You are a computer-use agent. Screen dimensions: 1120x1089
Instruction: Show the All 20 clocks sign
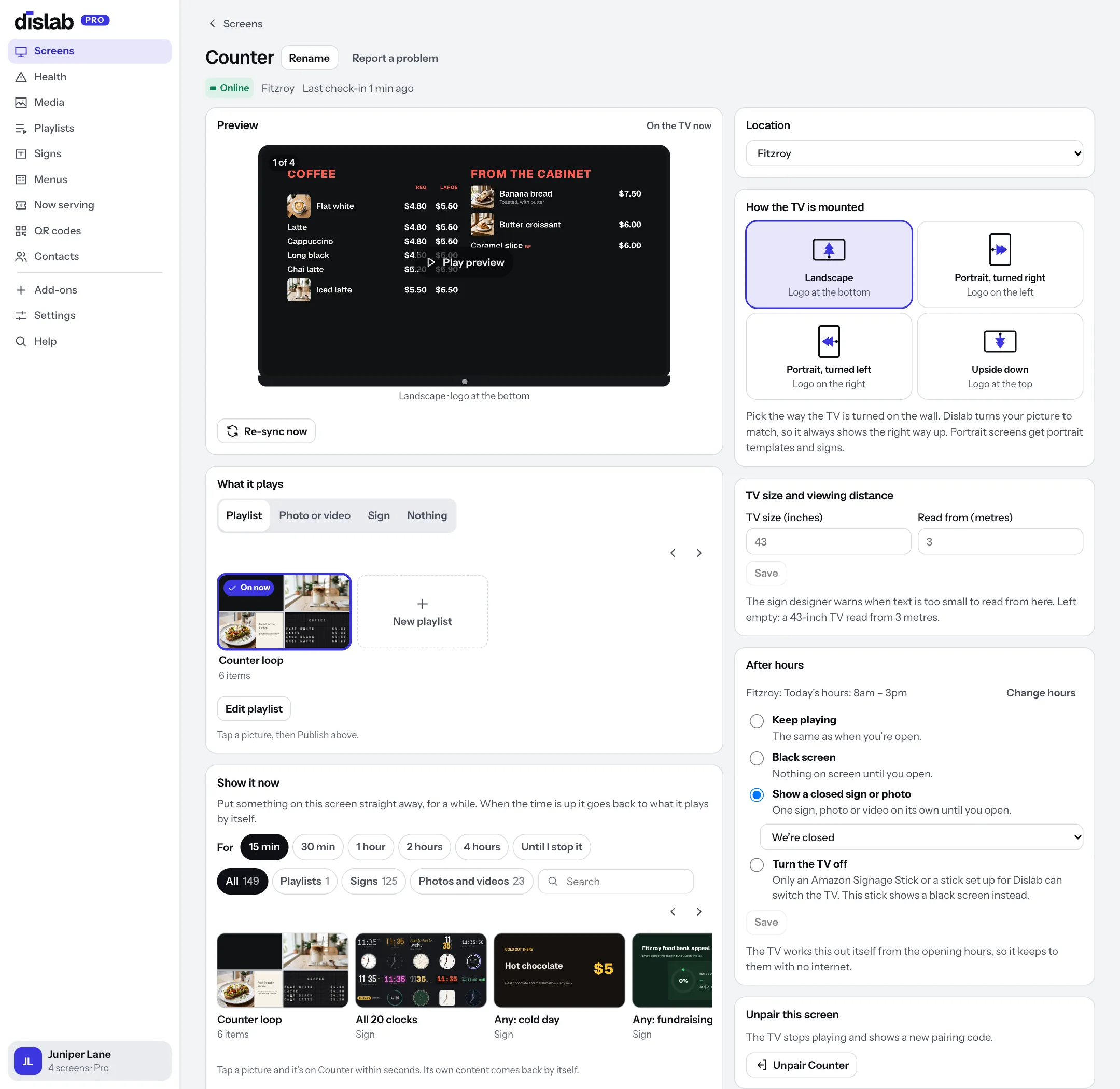[x=421, y=970]
